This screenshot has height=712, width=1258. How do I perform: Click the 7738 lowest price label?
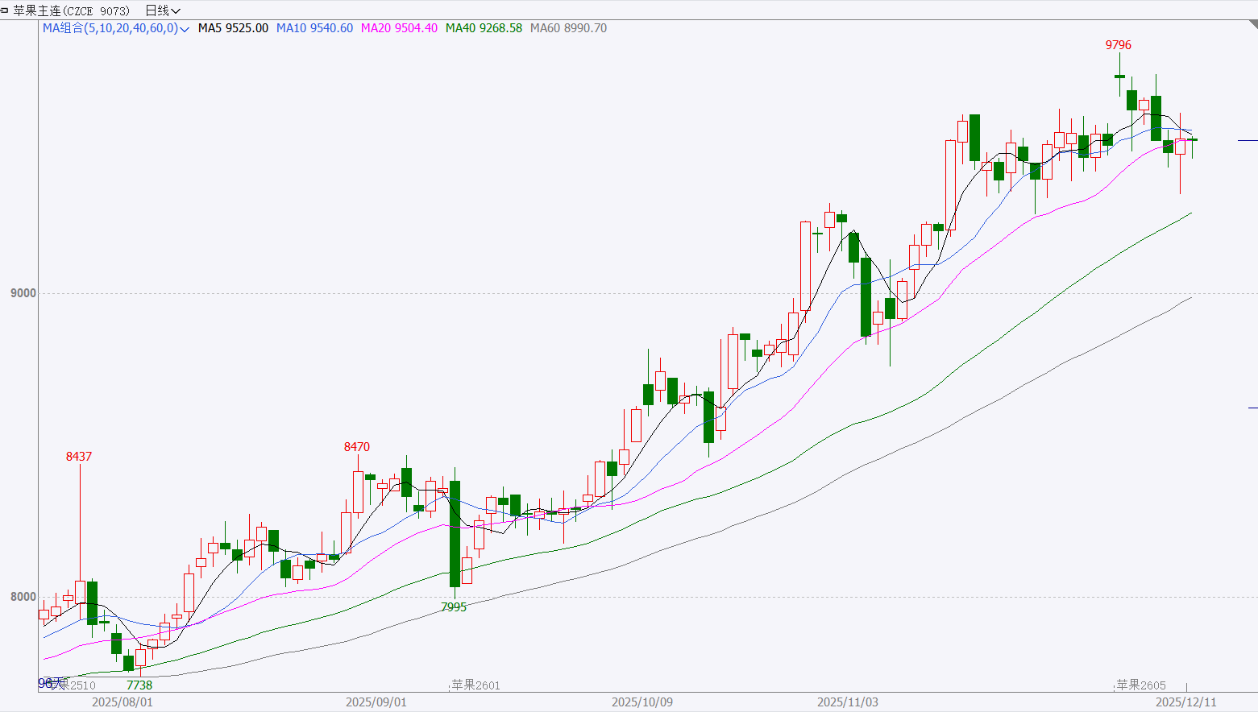point(140,685)
